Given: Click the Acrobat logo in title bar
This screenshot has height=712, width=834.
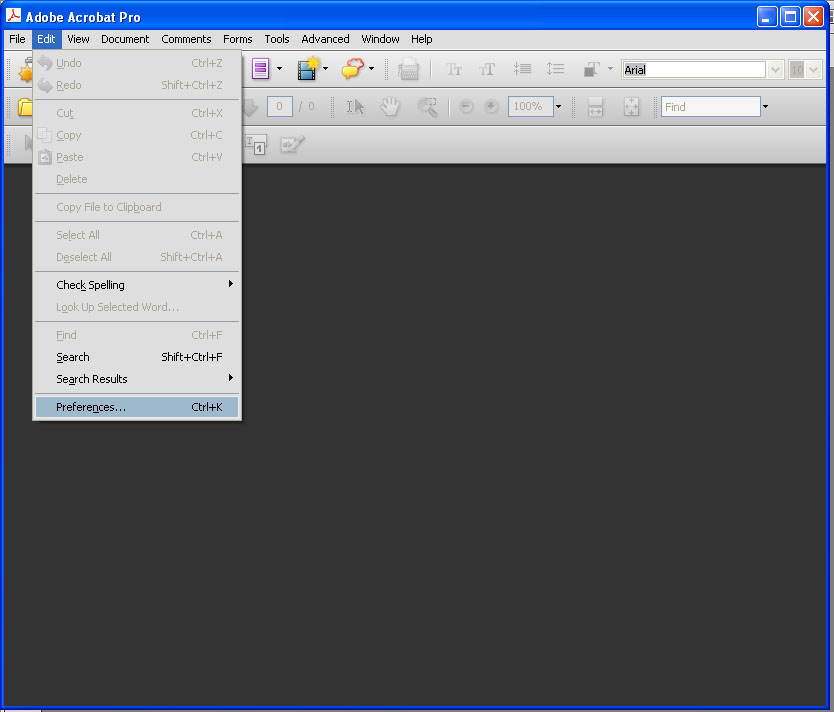Looking at the screenshot, I should click(x=13, y=15).
